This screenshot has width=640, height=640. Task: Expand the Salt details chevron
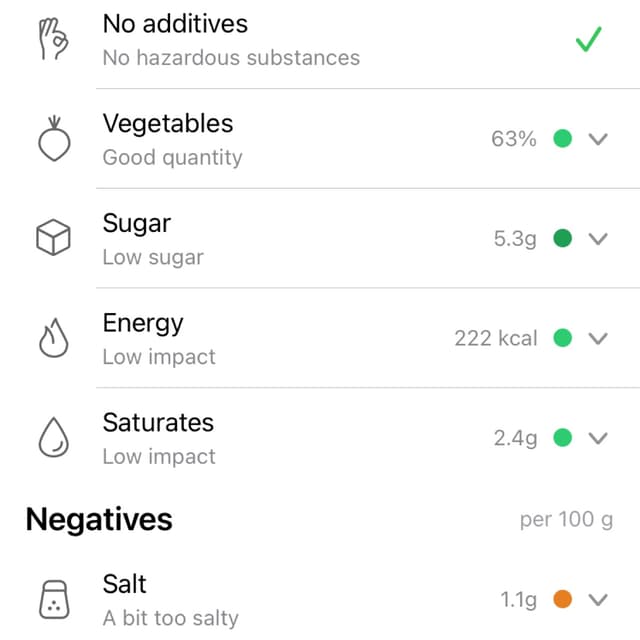click(x=598, y=600)
